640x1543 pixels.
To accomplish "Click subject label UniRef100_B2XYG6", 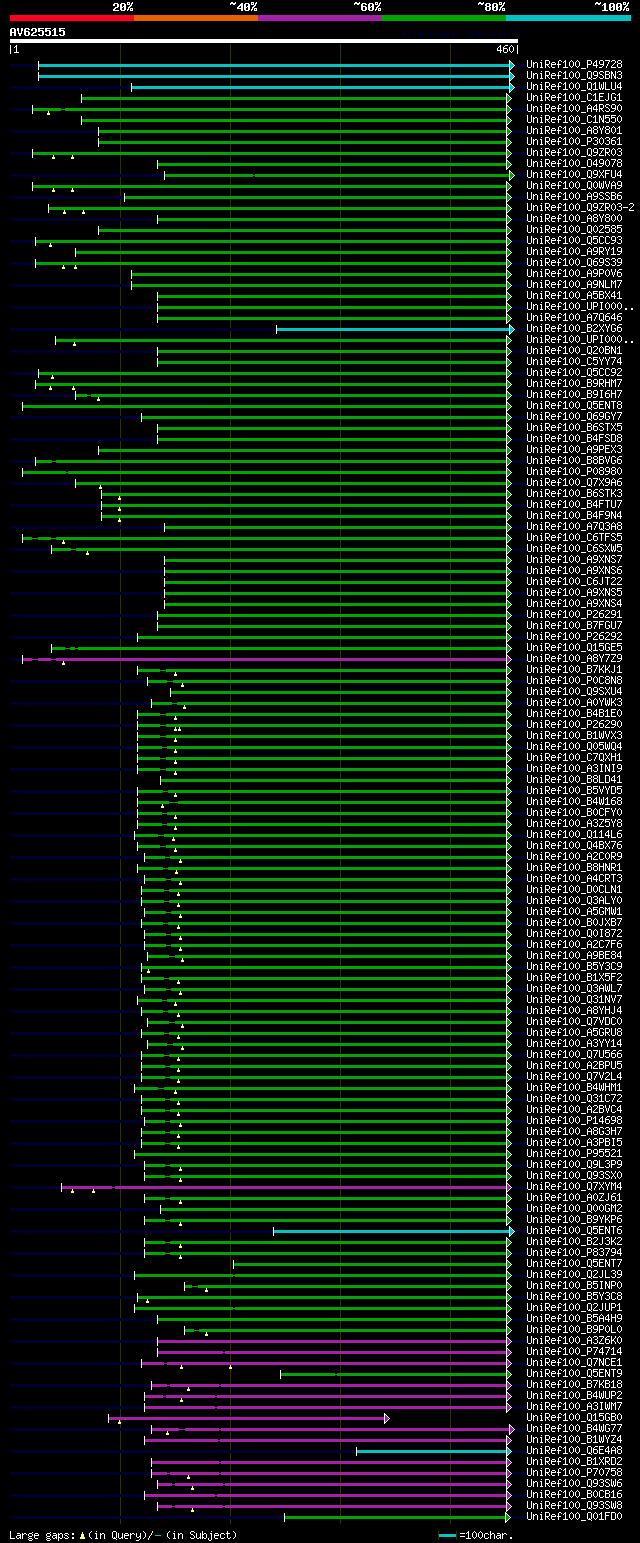I will click(x=574, y=328).
